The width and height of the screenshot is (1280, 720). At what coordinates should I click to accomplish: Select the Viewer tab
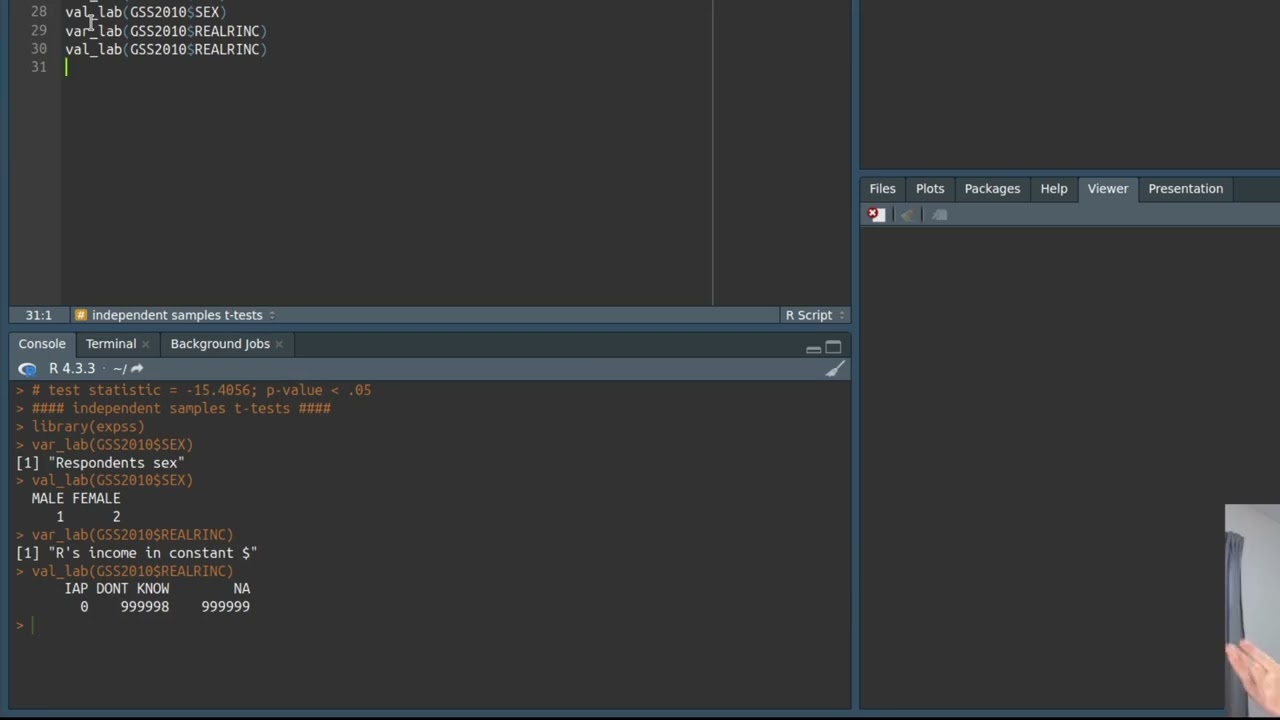(x=1108, y=189)
